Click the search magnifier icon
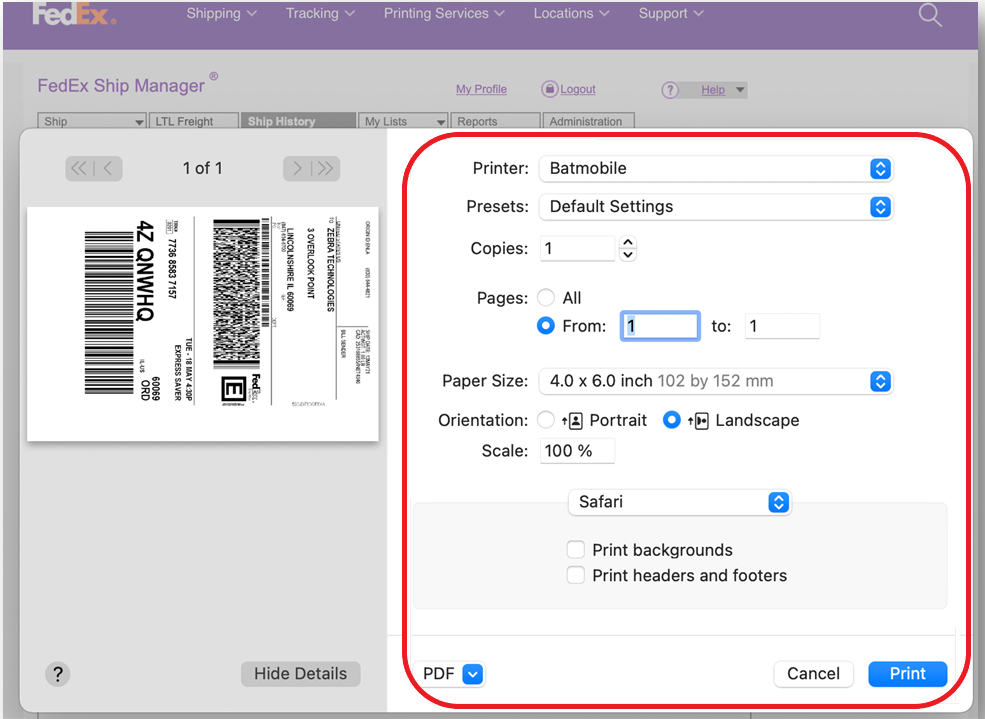 point(929,15)
